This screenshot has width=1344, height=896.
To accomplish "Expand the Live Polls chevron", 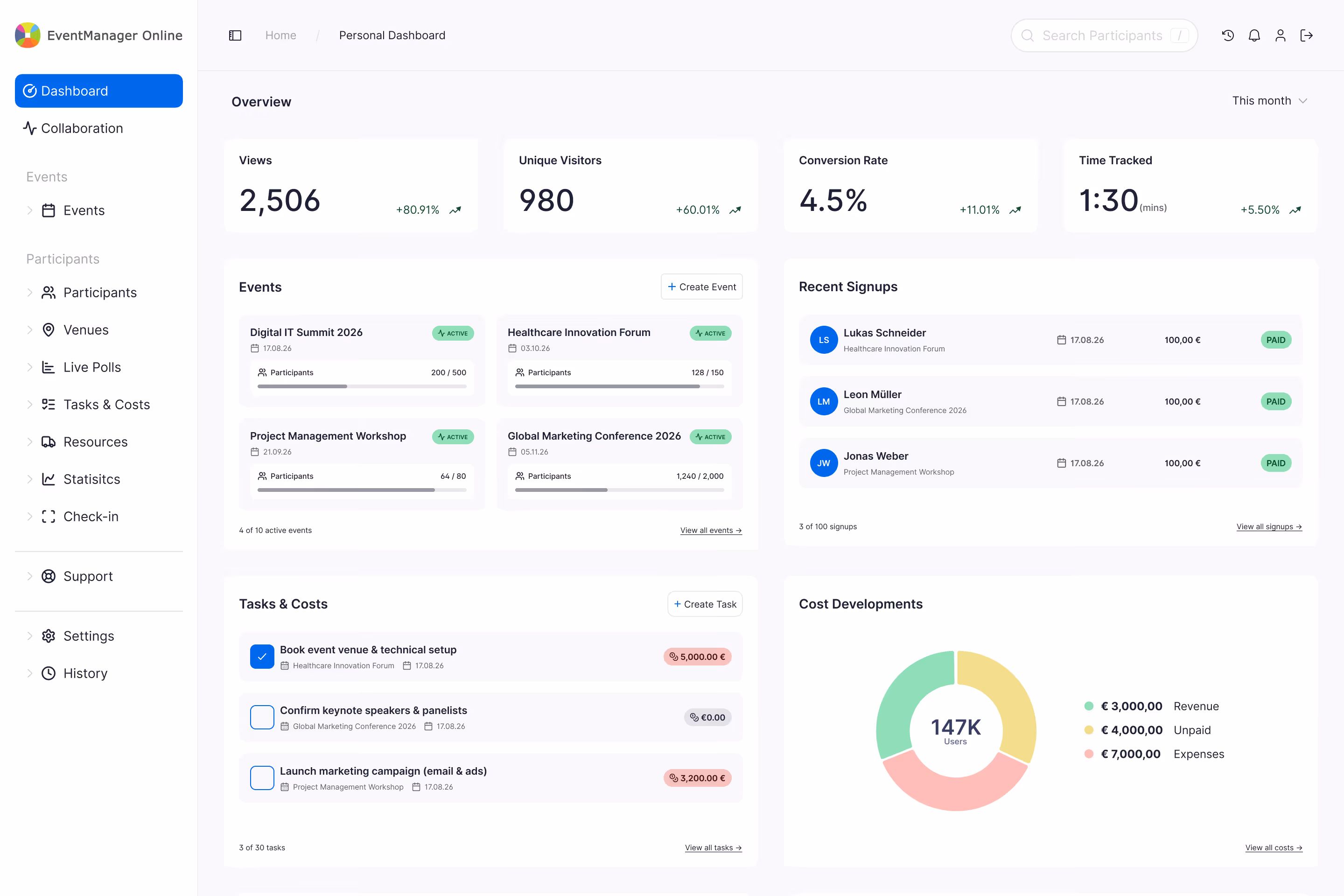I will (x=30, y=367).
